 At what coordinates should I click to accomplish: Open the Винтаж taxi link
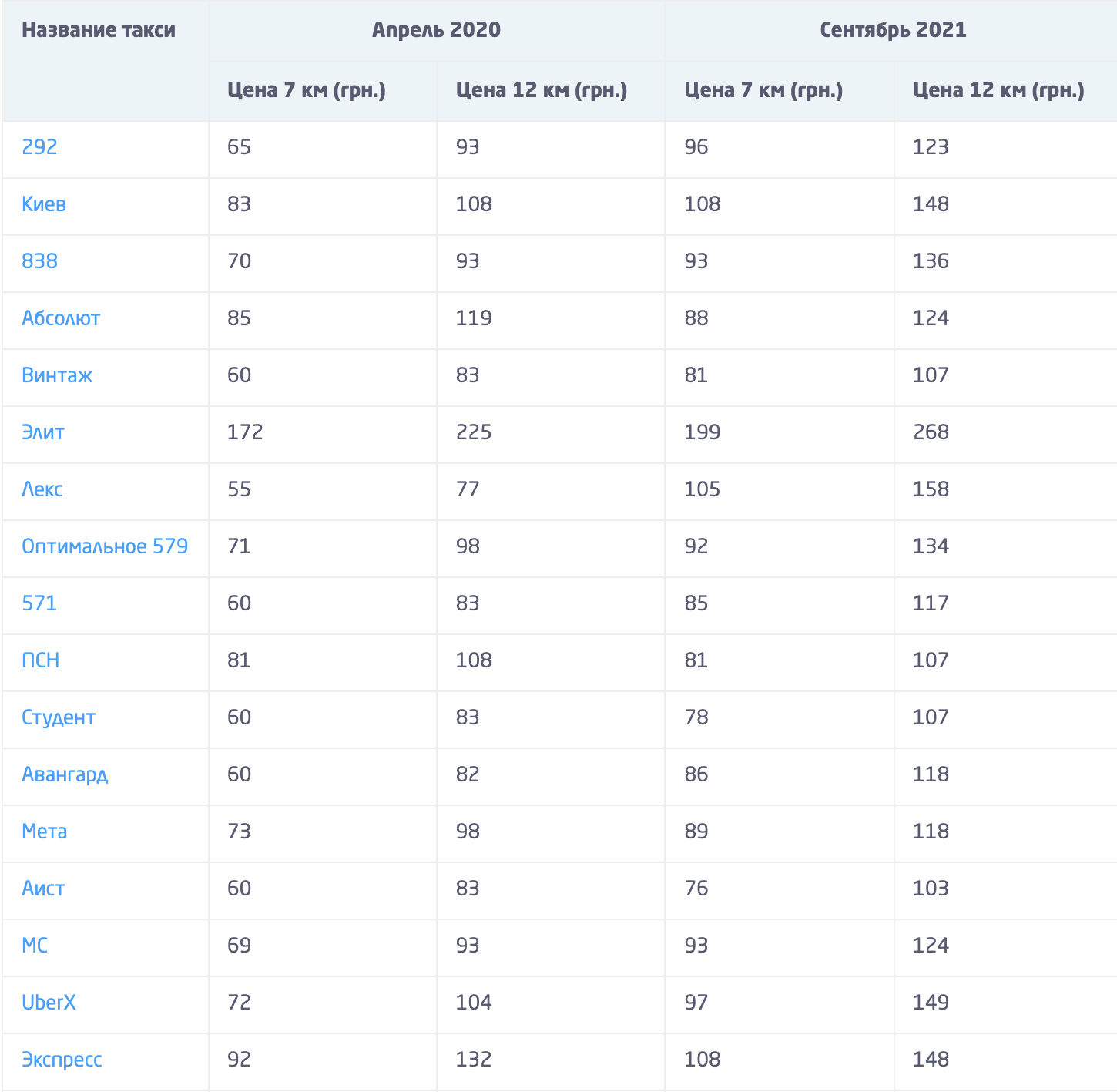57,375
